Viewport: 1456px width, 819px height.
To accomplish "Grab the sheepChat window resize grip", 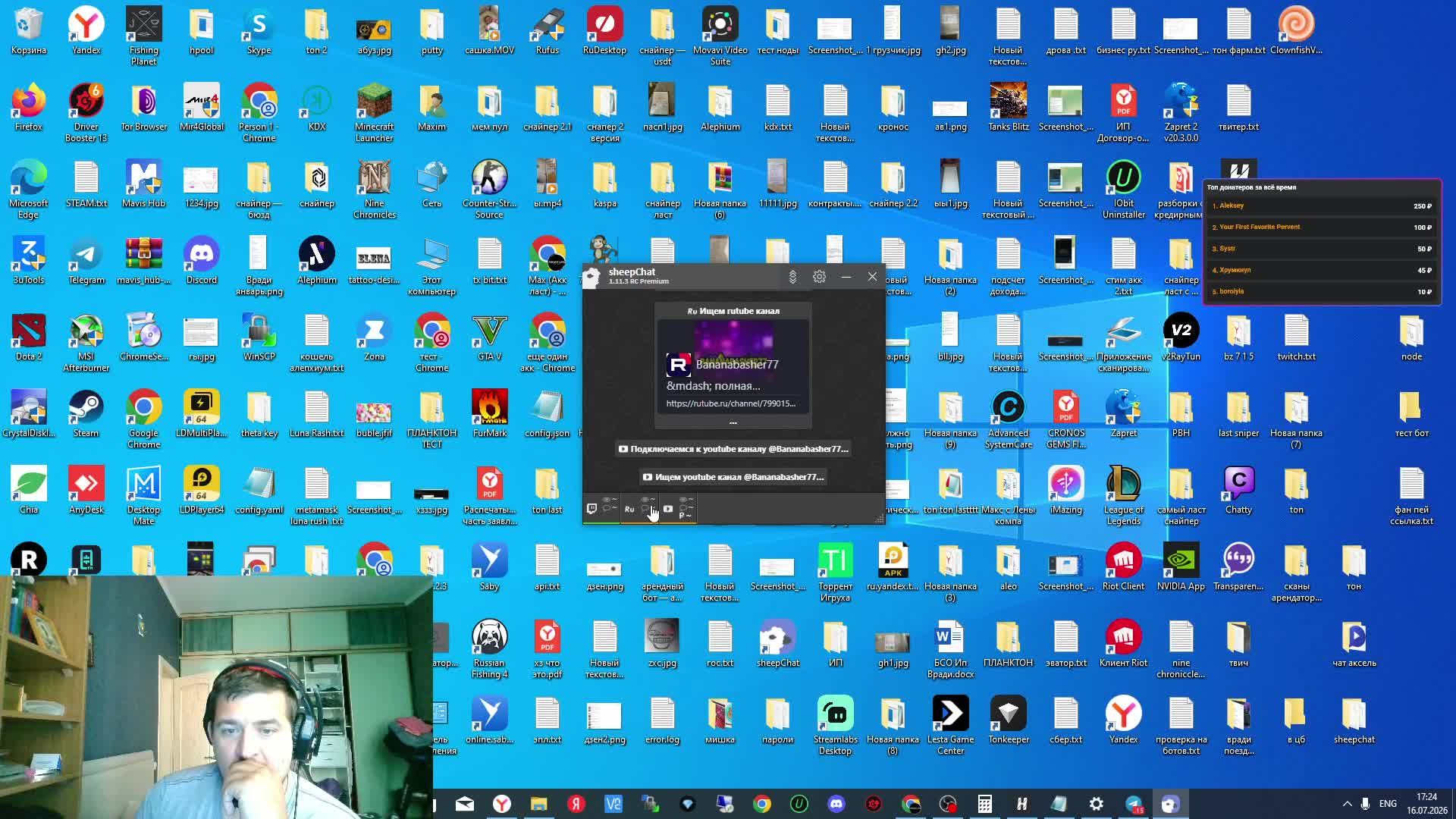I will coord(879,519).
